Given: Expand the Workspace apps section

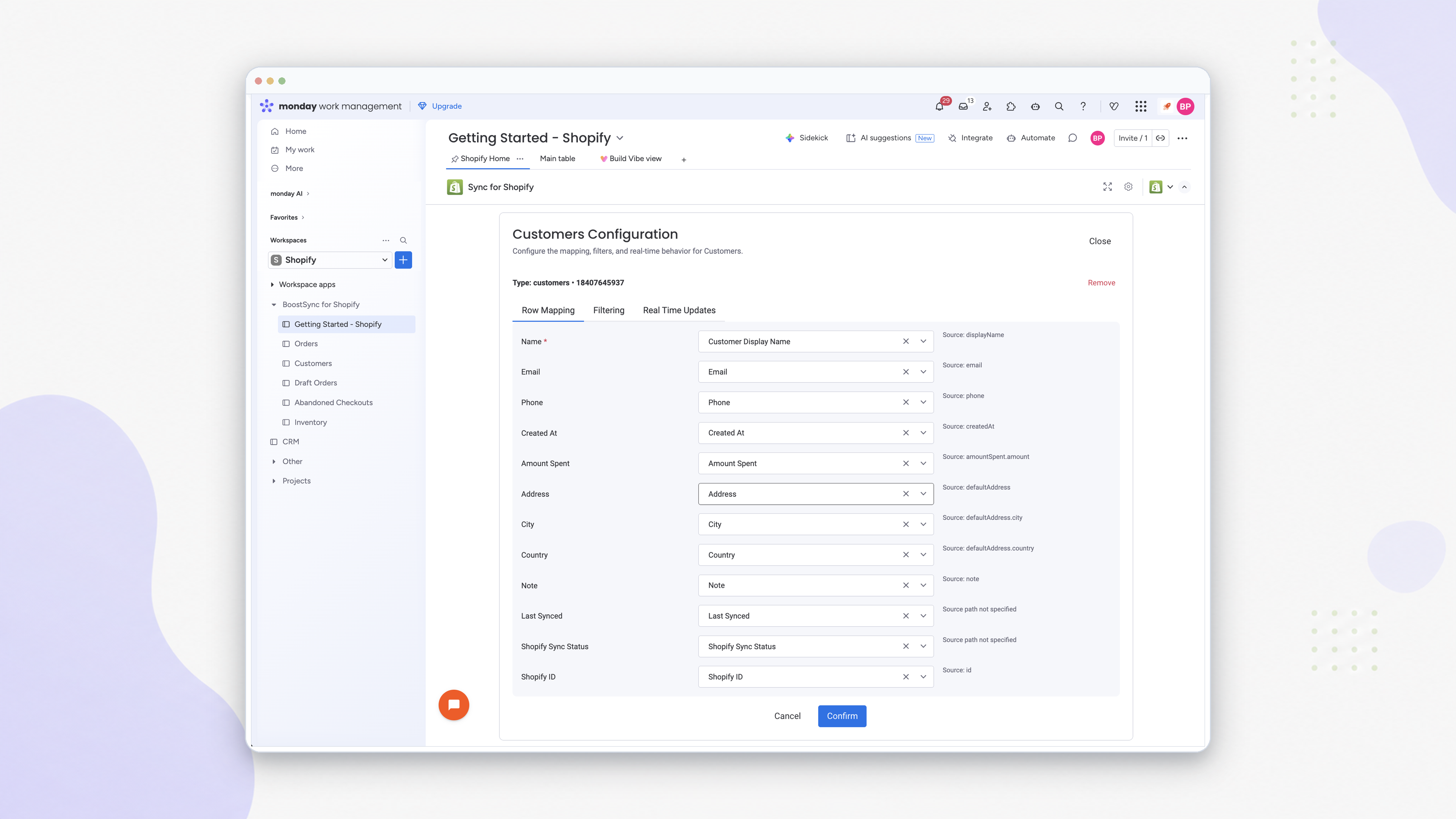Looking at the screenshot, I should (273, 285).
